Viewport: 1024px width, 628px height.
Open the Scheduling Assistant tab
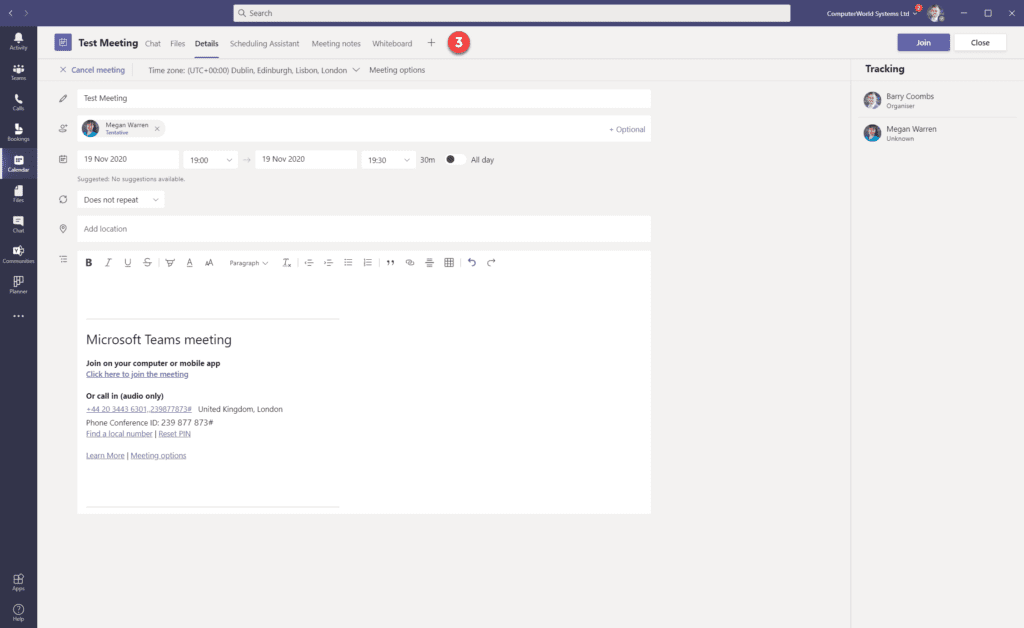[x=264, y=43]
